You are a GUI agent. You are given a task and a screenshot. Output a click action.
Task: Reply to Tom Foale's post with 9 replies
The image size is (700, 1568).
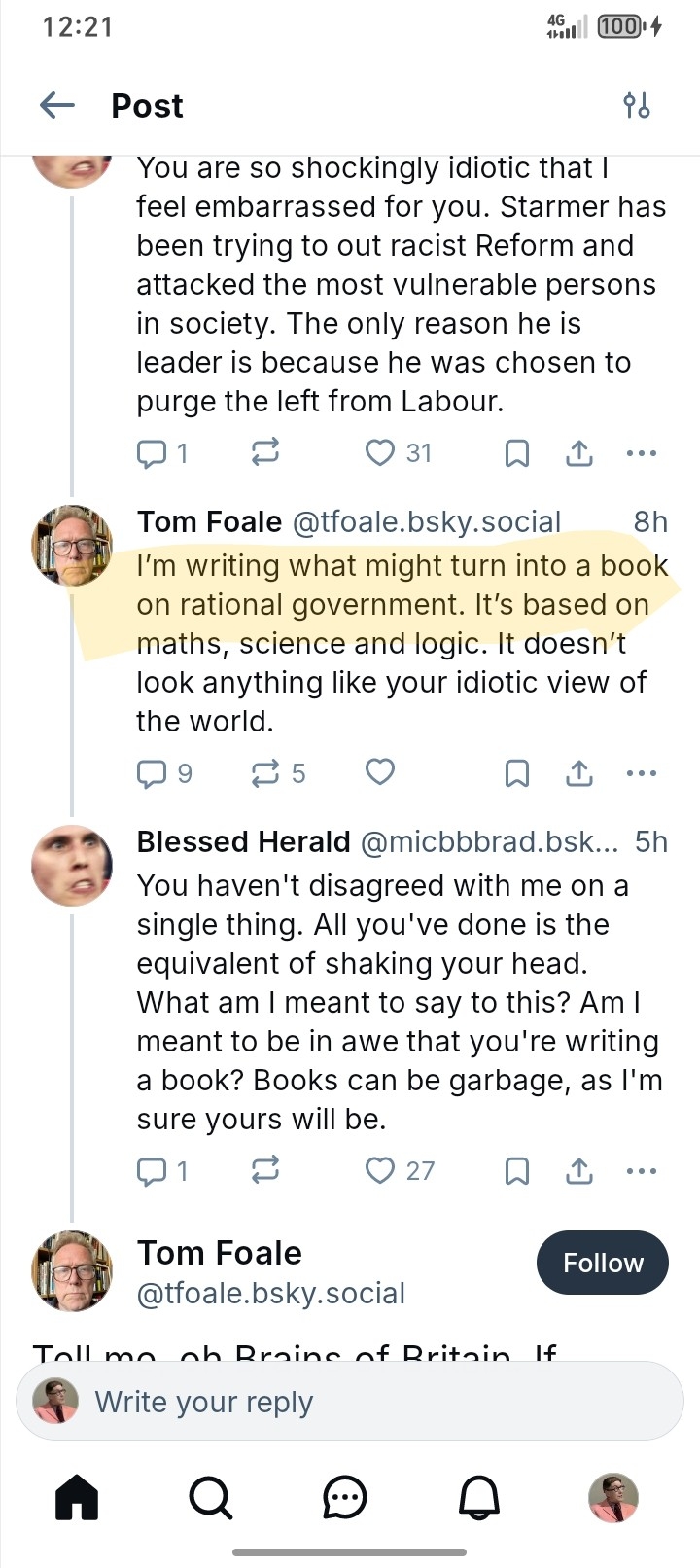point(152,773)
